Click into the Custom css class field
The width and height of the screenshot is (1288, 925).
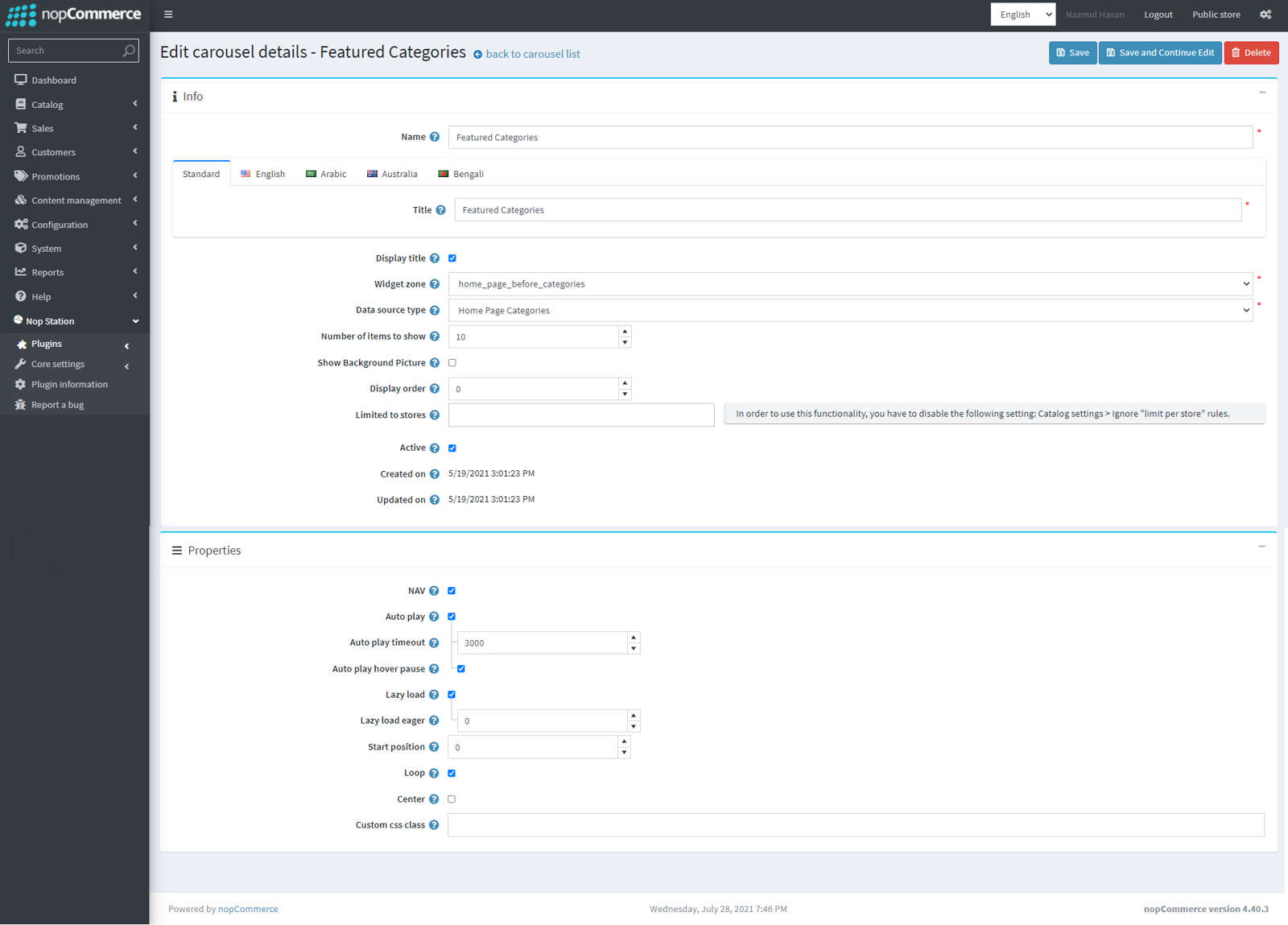click(856, 825)
